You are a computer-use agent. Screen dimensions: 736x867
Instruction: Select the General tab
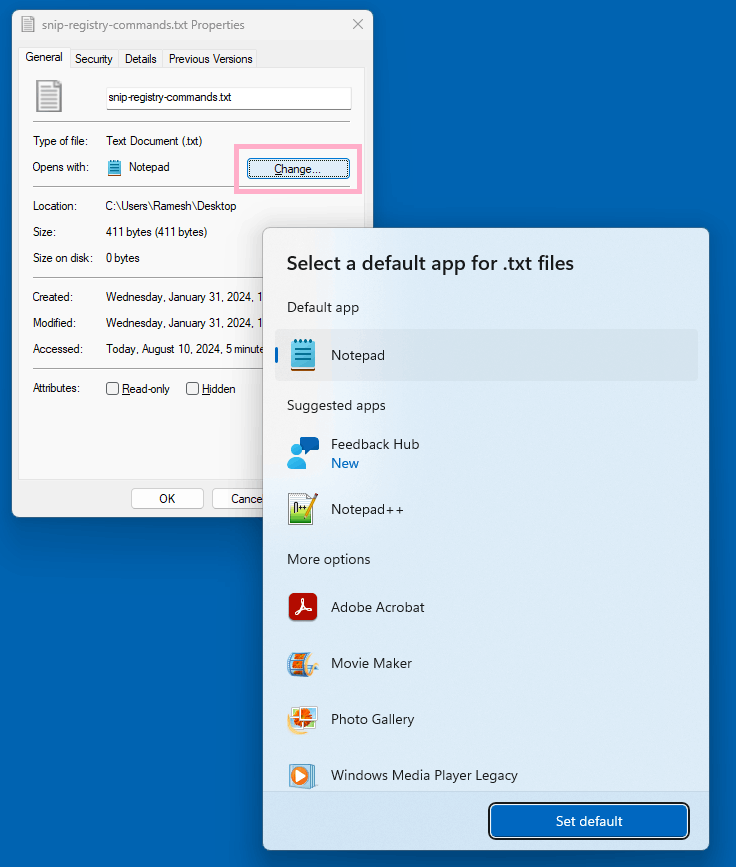click(x=44, y=57)
